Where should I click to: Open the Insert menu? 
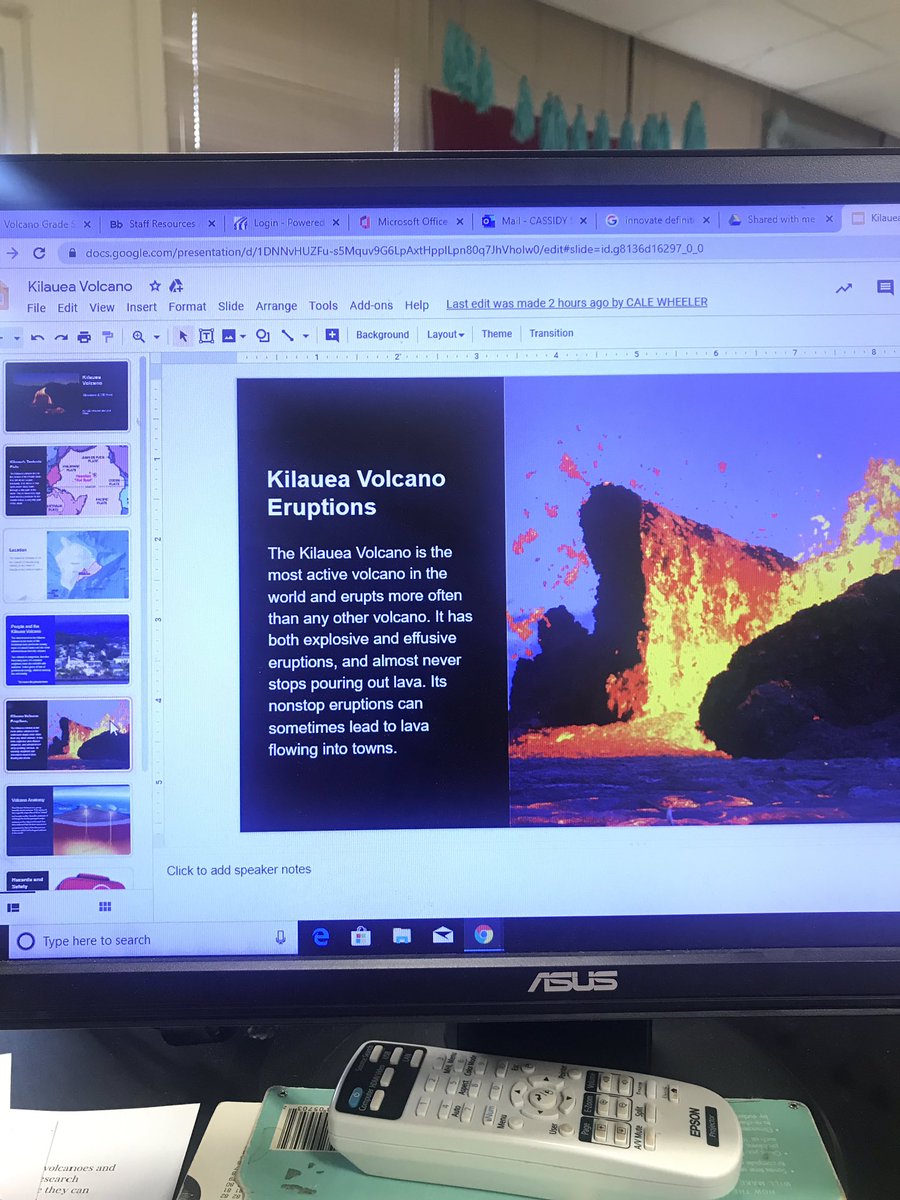point(142,307)
